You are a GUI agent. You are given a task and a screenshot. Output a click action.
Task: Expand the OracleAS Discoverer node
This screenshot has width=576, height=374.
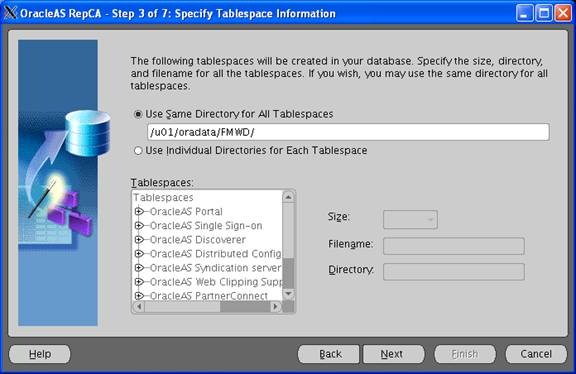[139, 240]
